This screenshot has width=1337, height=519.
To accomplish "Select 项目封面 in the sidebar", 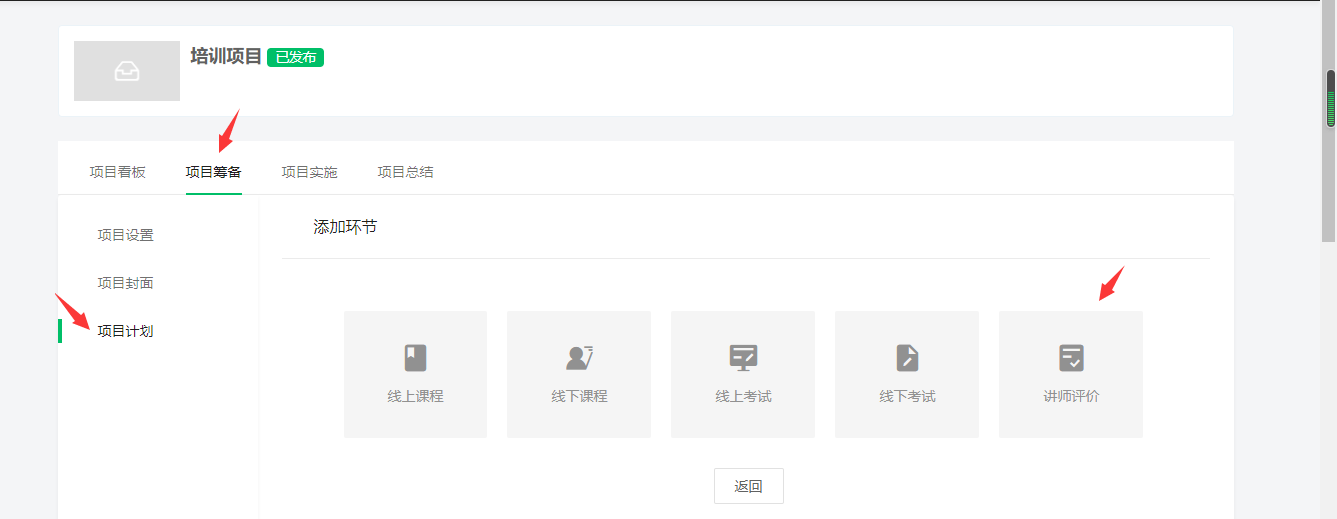I will click(x=125, y=283).
